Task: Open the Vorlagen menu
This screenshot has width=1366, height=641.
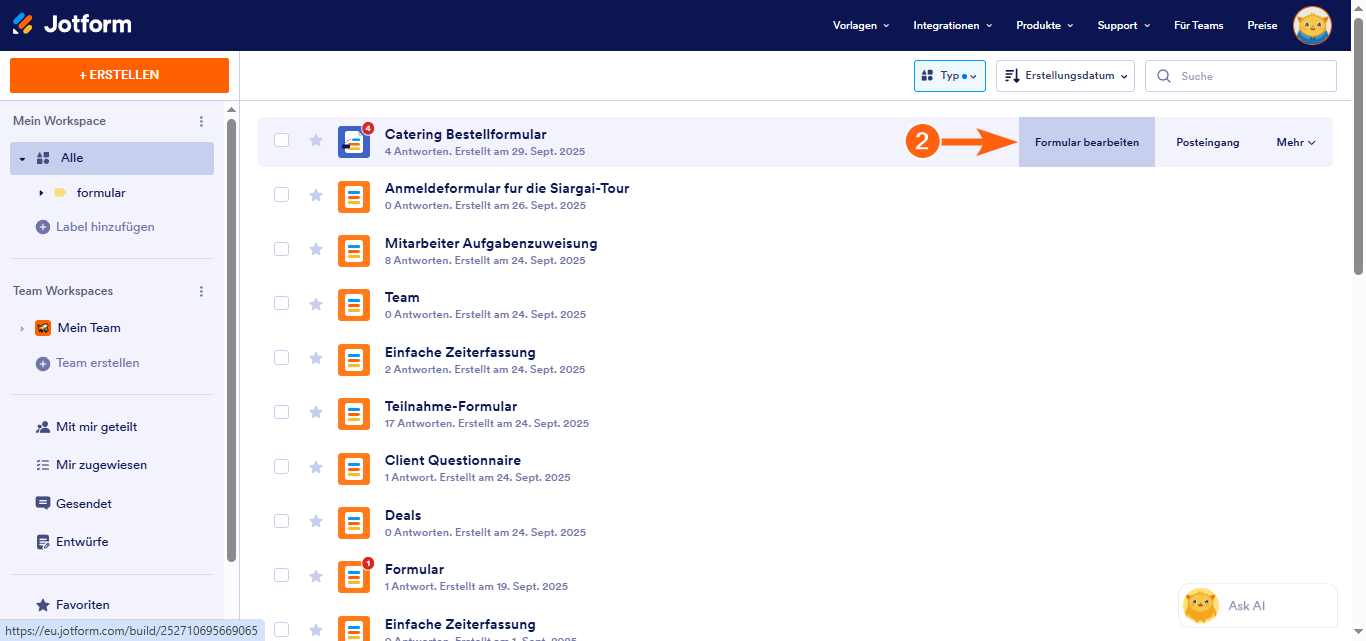Action: point(860,26)
